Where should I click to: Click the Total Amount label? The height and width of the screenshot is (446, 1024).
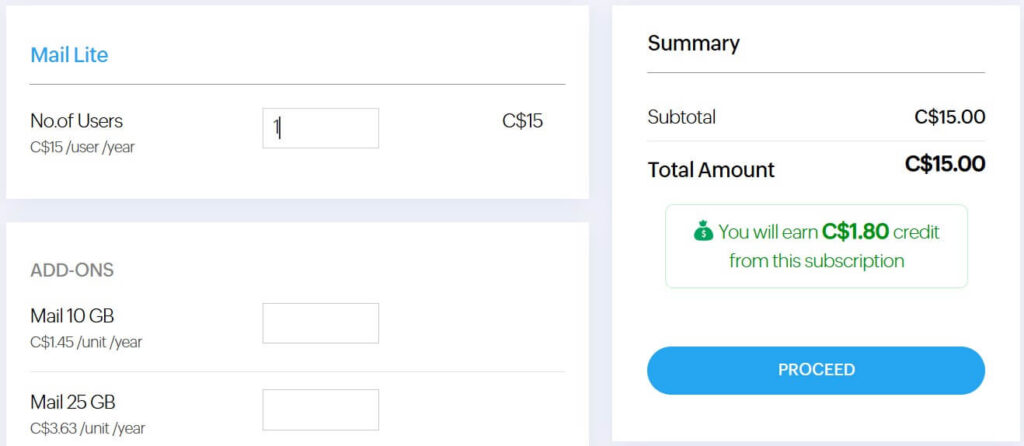click(x=711, y=170)
